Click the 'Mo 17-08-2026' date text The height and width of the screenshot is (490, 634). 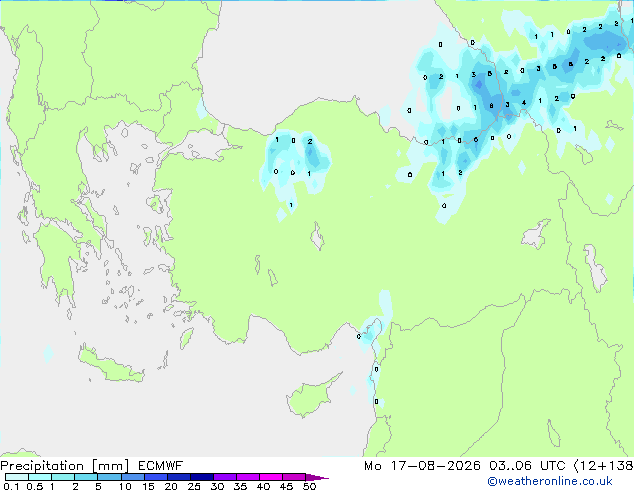pyautogui.click(x=422, y=466)
